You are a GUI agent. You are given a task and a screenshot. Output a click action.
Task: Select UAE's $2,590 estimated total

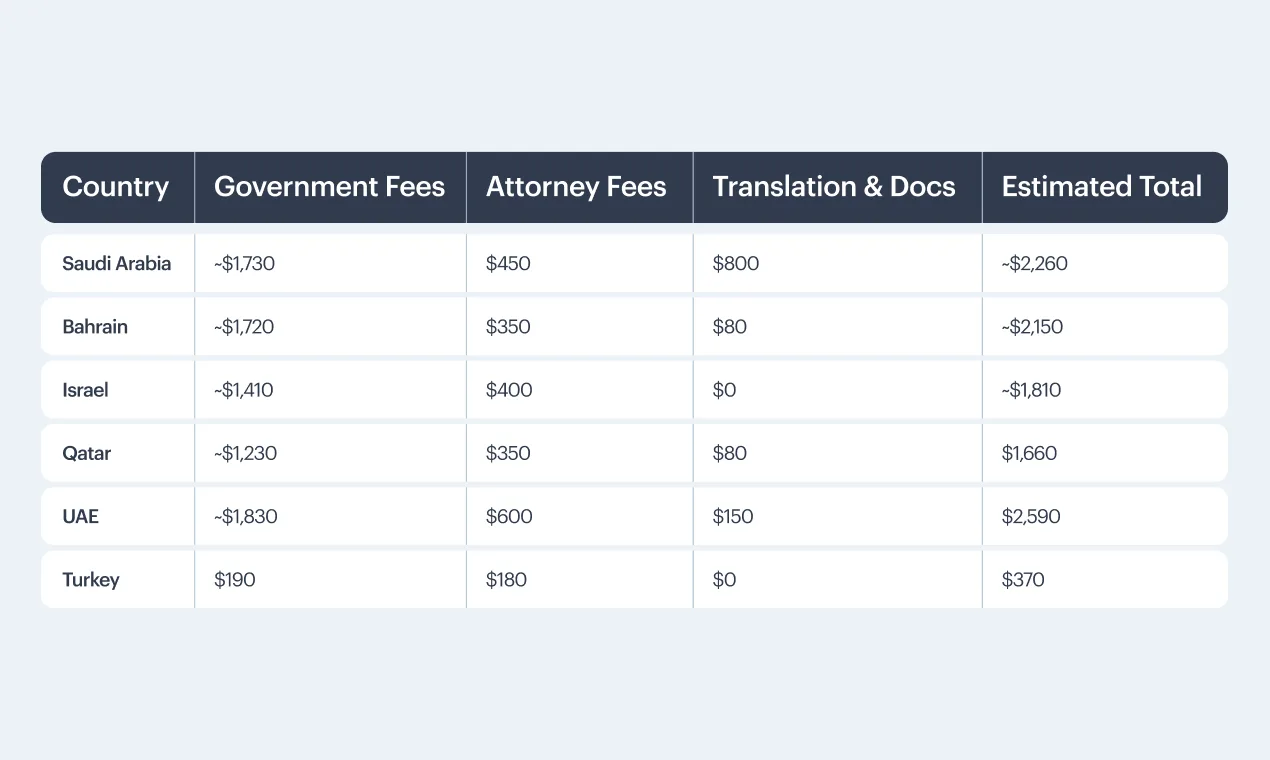click(1030, 517)
